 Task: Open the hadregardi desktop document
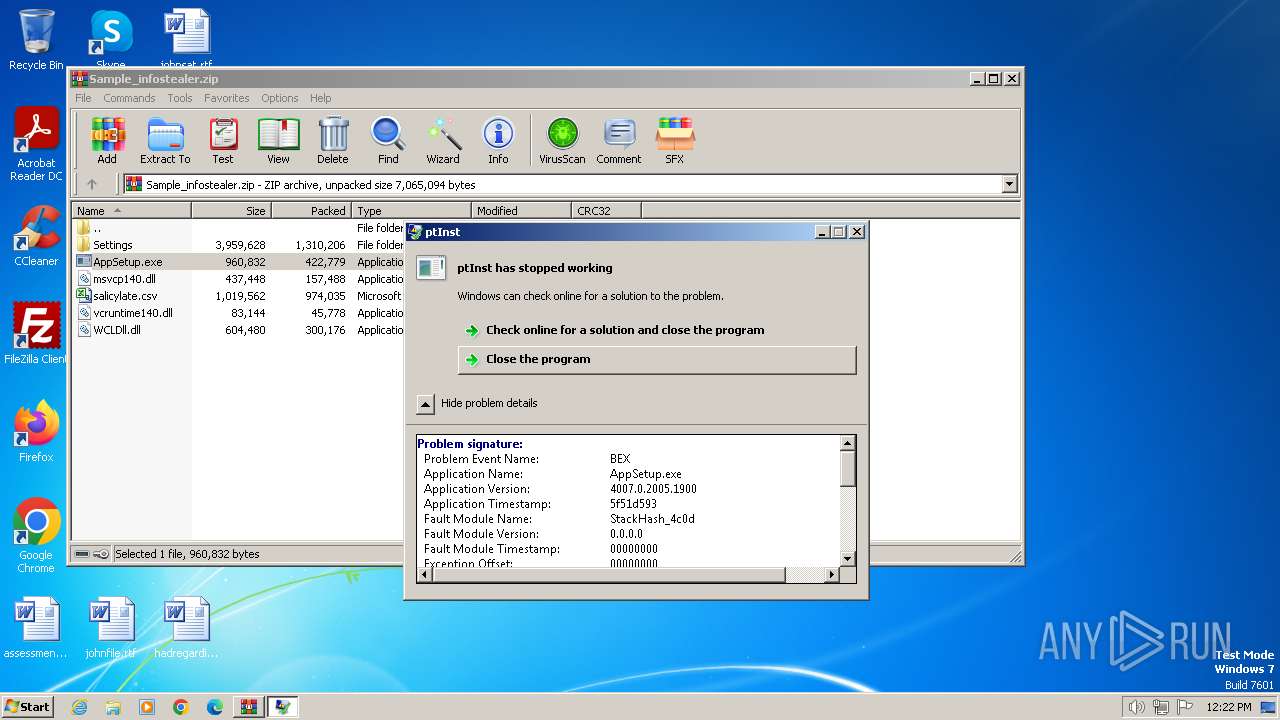pyautogui.click(x=186, y=628)
